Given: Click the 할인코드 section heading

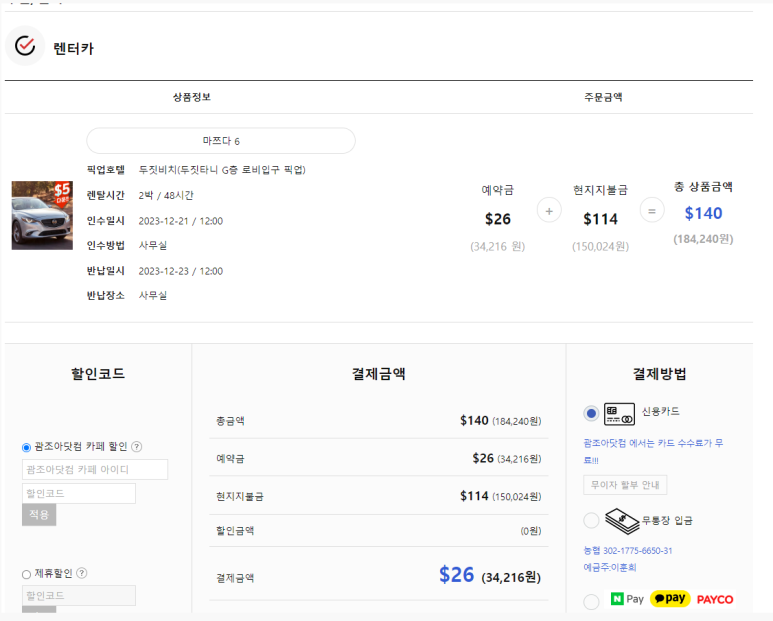Looking at the screenshot, I should tap(98, 374).
